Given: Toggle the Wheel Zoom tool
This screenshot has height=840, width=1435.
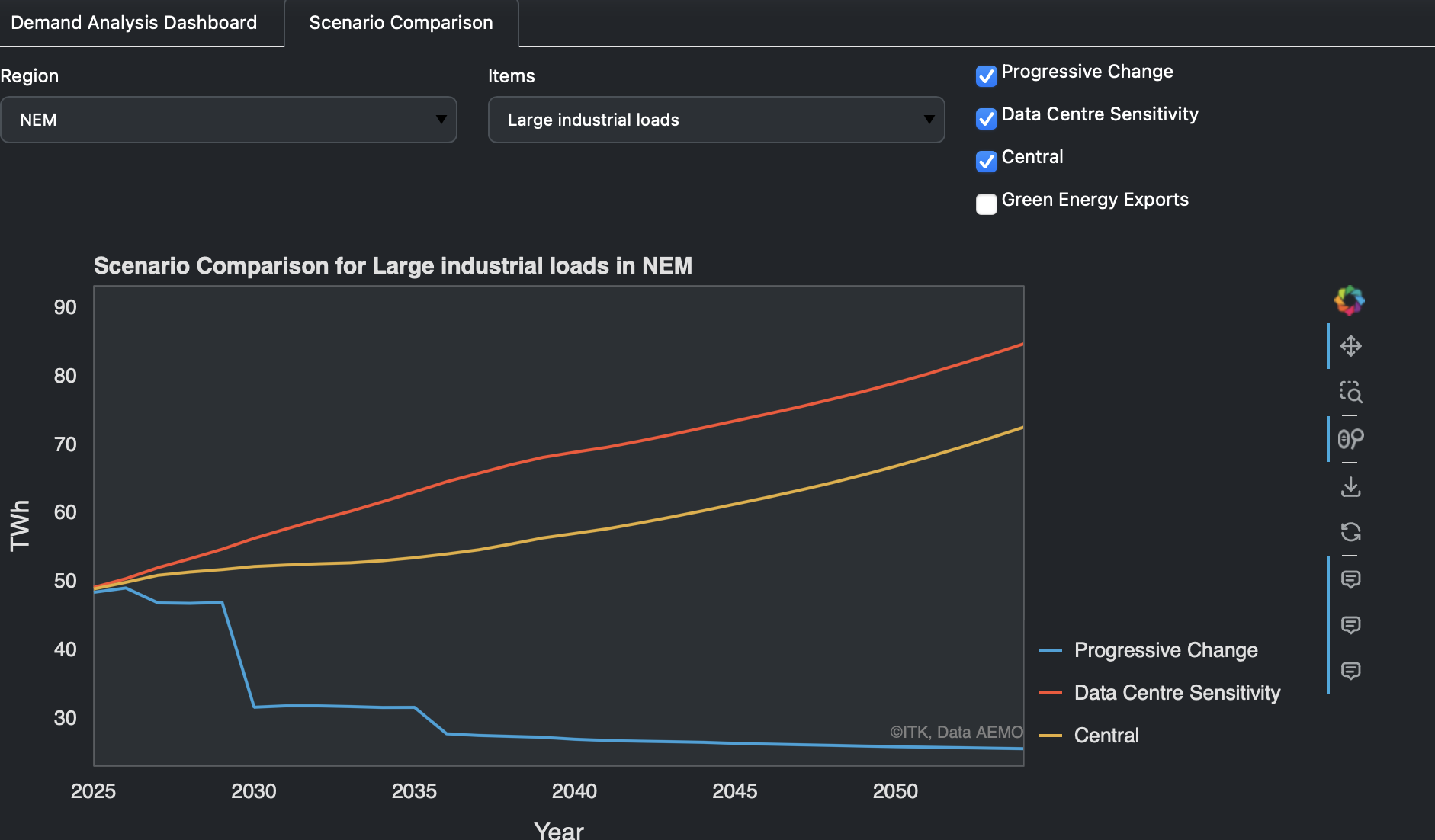Looking at the screenshot, I should click(1350, 439).
